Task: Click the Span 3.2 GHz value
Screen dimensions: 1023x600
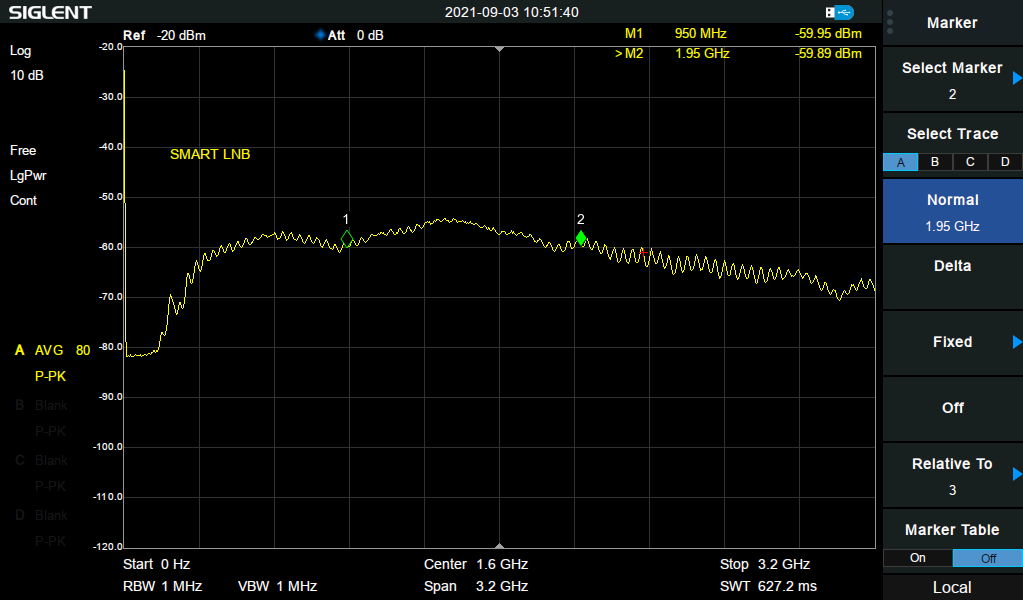Action: pos(476,586)
